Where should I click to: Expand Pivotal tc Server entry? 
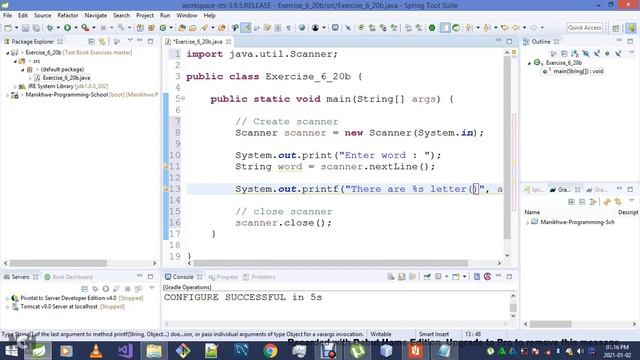coord(7,298)
